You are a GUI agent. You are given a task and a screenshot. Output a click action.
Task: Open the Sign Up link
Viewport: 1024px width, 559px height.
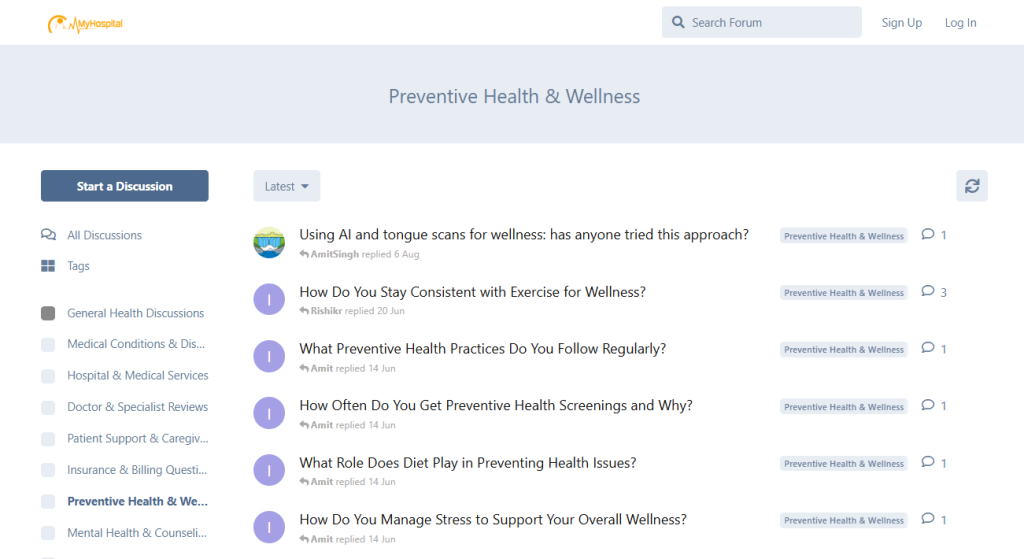tap(901, 23)
